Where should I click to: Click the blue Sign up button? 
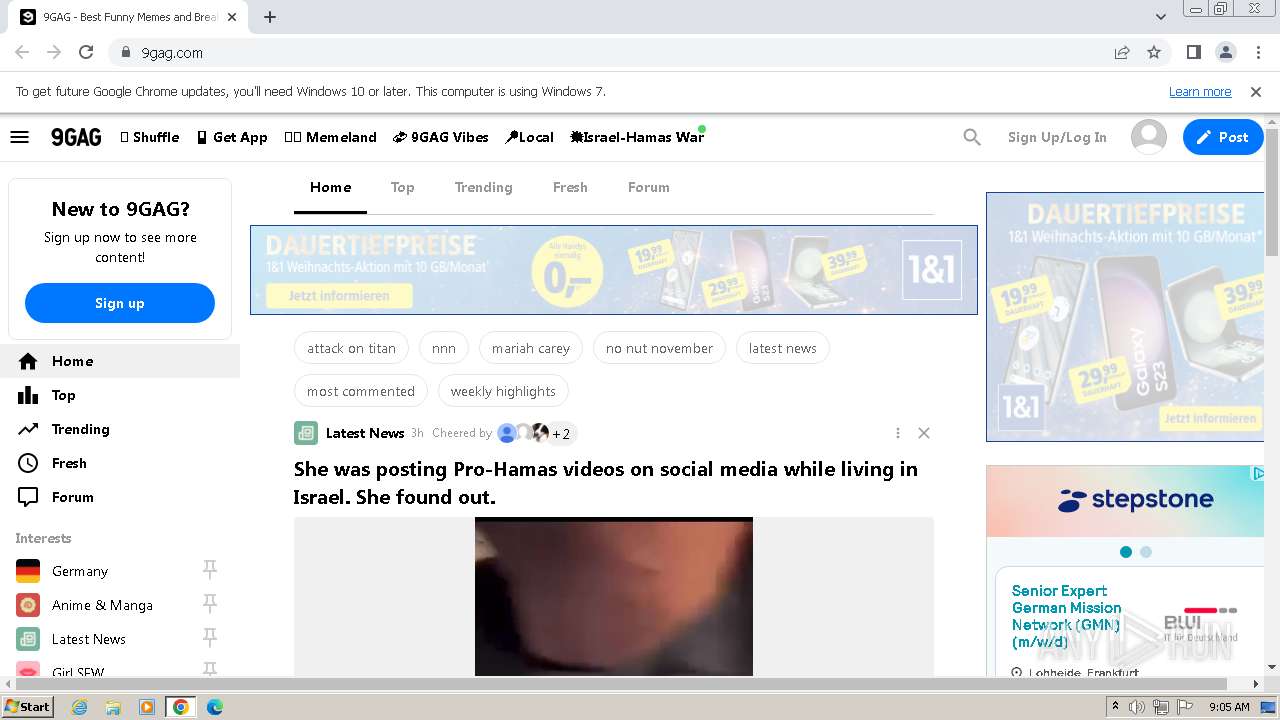click(120, 303)
